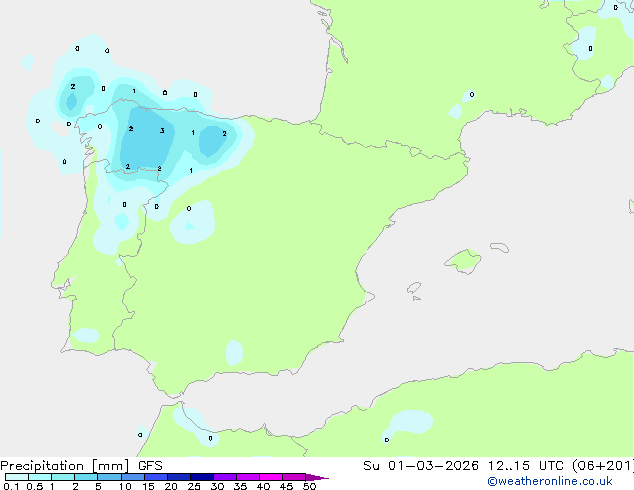This screenshot has width=634, height=490.
Task: Click the '10' legend scale label
Action: point(125,486)
